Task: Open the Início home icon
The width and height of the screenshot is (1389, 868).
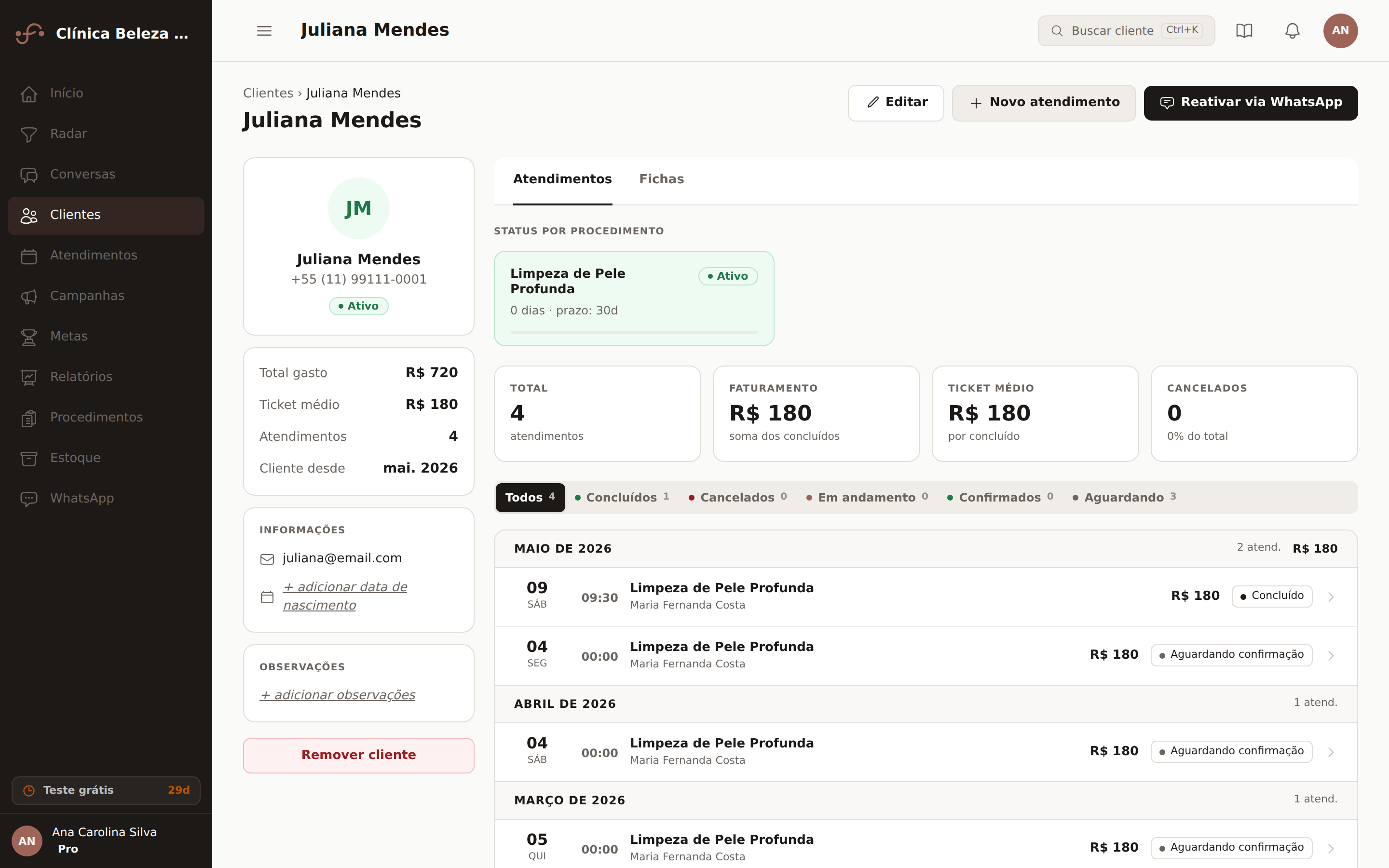Action: point(29,93)
